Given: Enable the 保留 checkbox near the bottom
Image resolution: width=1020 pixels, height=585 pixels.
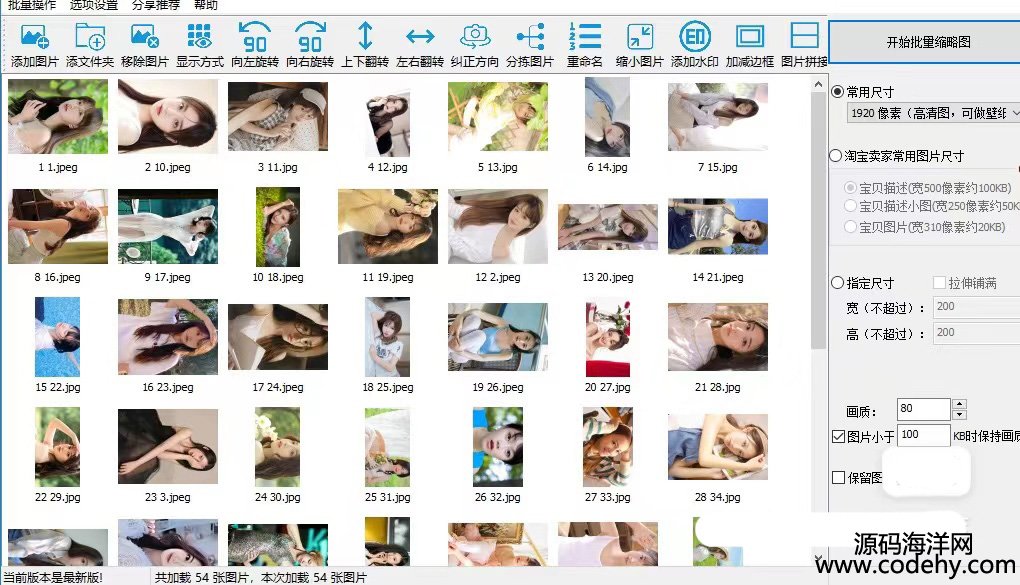Looking at the screenshot, I should pyautogui.click(x=839, y=478).
